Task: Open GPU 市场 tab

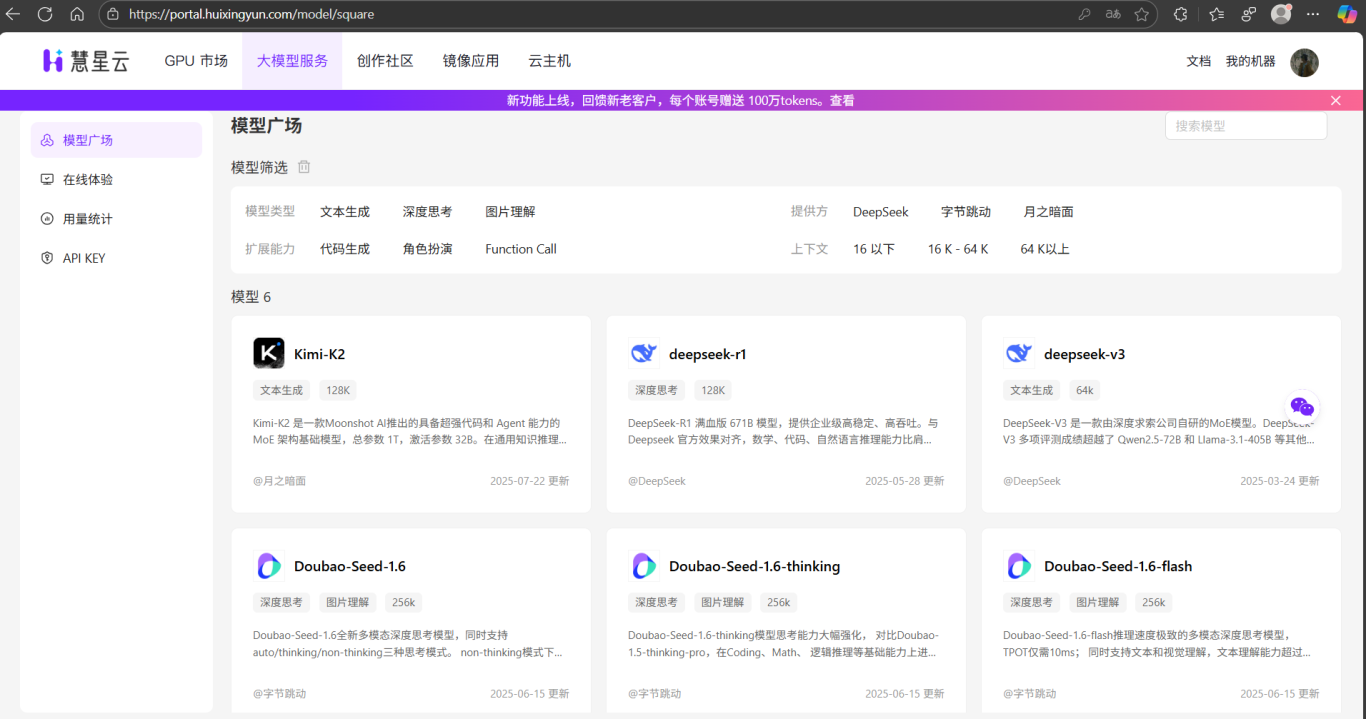Action: [196, 61]
